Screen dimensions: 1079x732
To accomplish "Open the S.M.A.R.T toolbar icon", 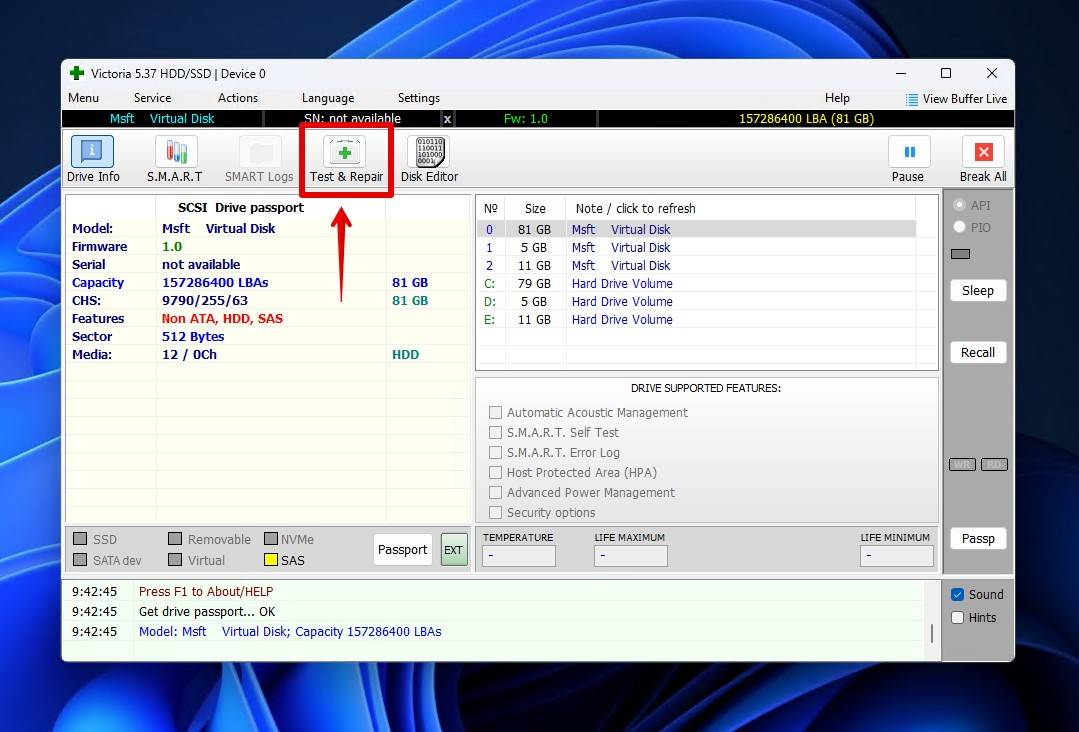I will pos(175,153).
